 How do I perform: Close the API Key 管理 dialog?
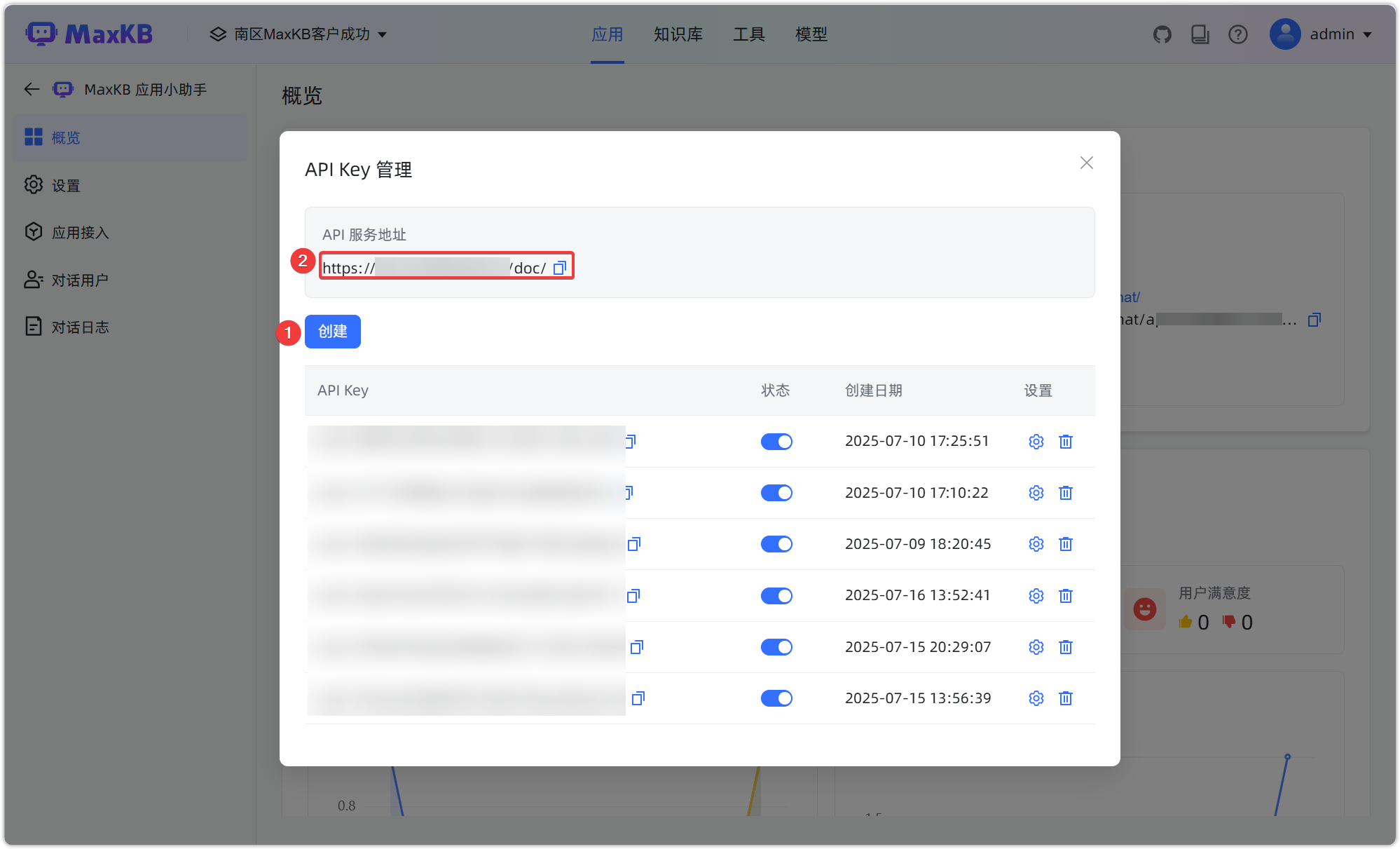1086,163
